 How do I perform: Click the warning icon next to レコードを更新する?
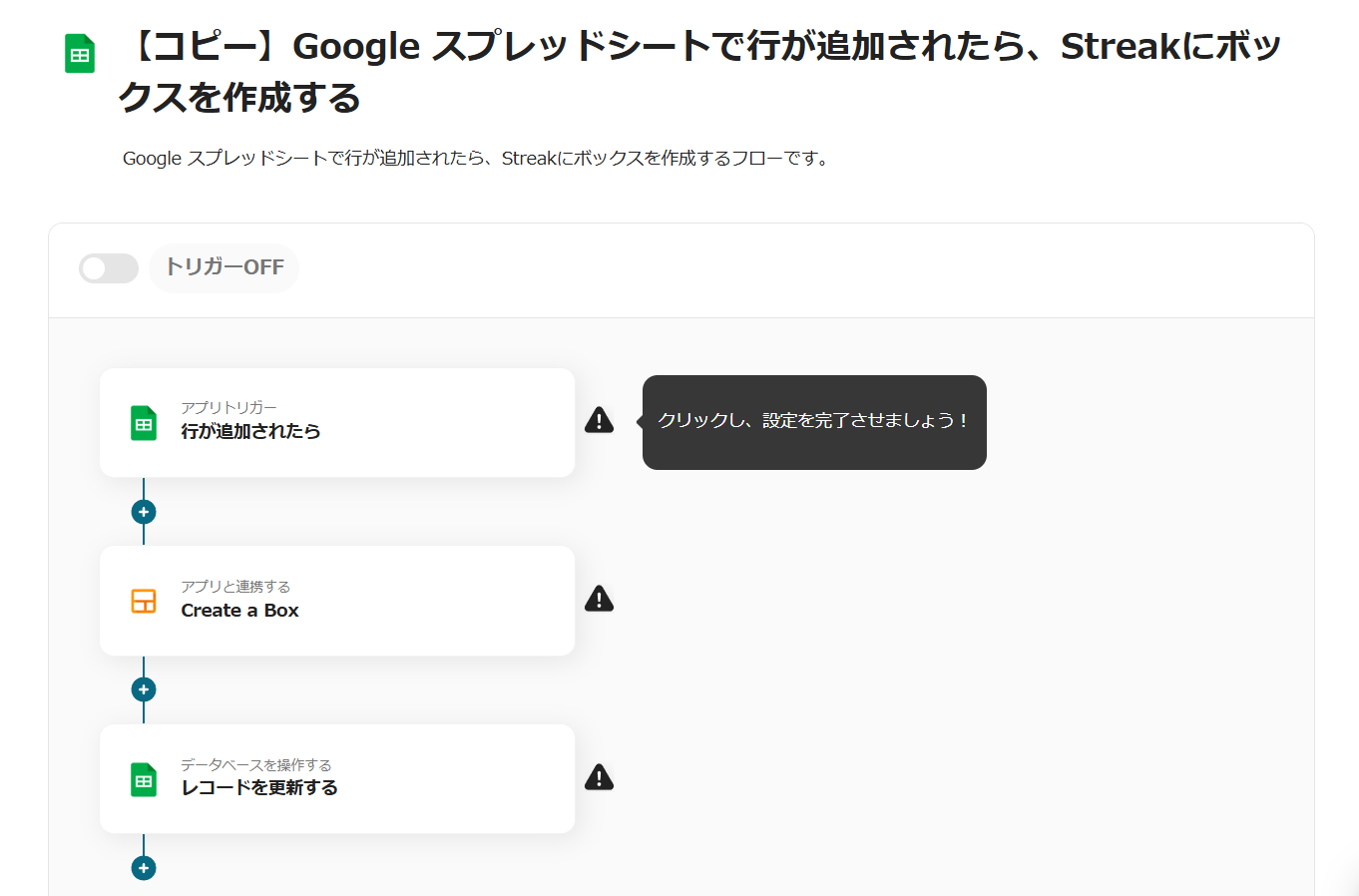pyautogui.click(x=599, y=777)
